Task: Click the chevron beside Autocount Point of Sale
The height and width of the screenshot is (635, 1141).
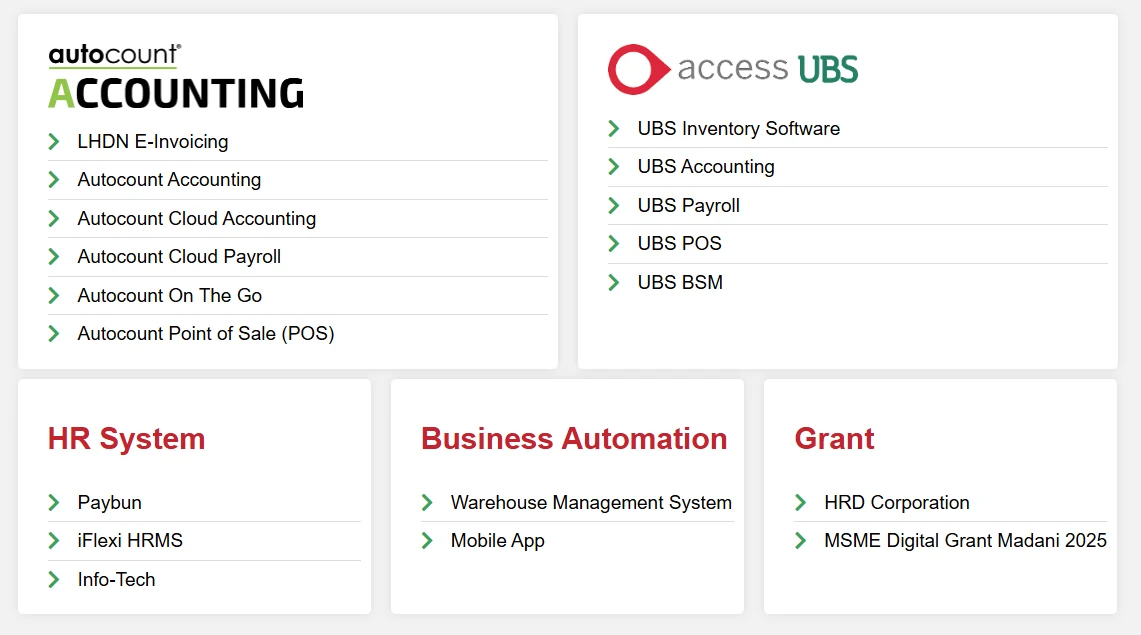Action: (x=54, y=334)
